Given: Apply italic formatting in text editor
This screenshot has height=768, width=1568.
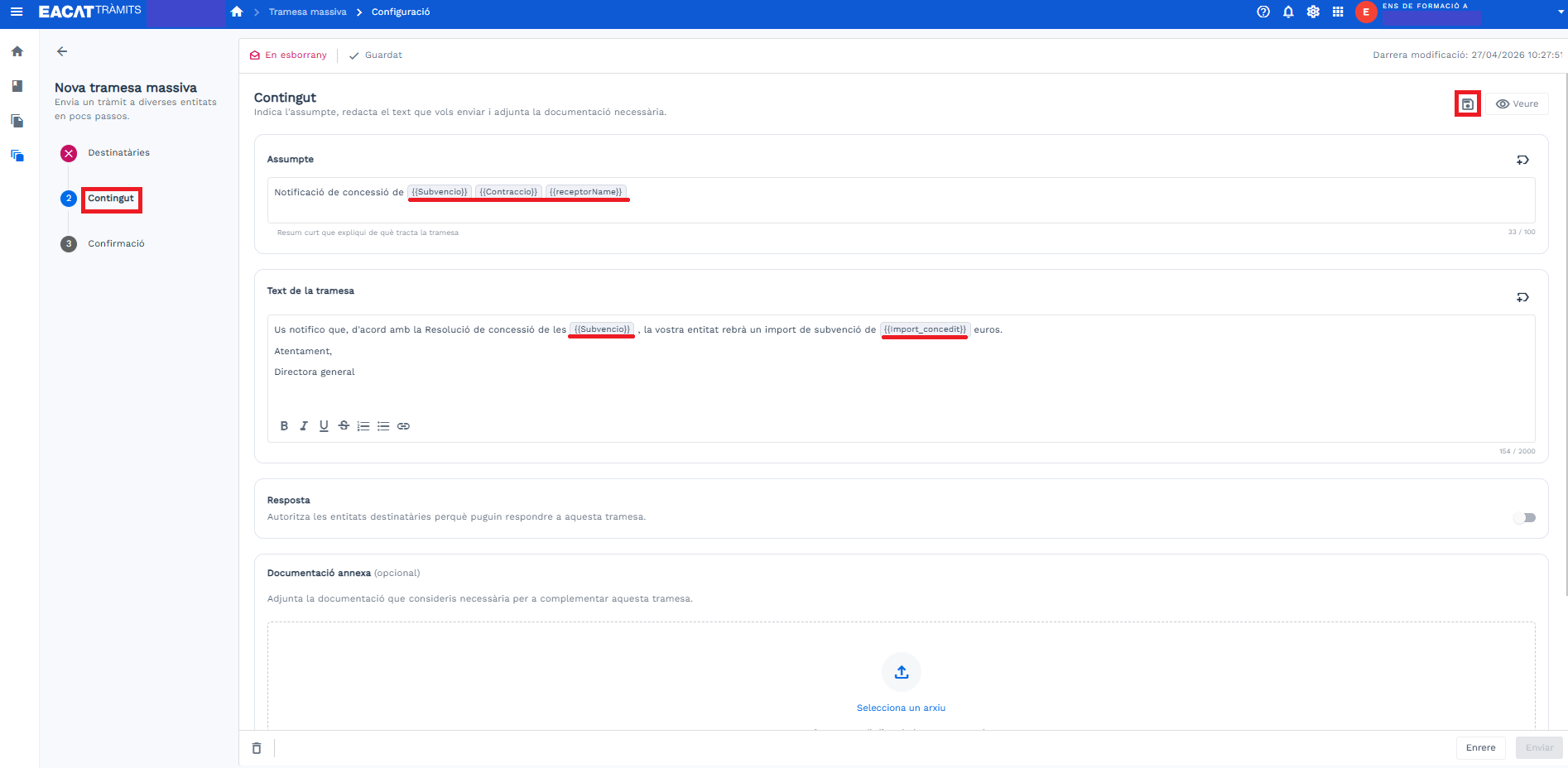Looking at the screenshot, I should [304, 426].
